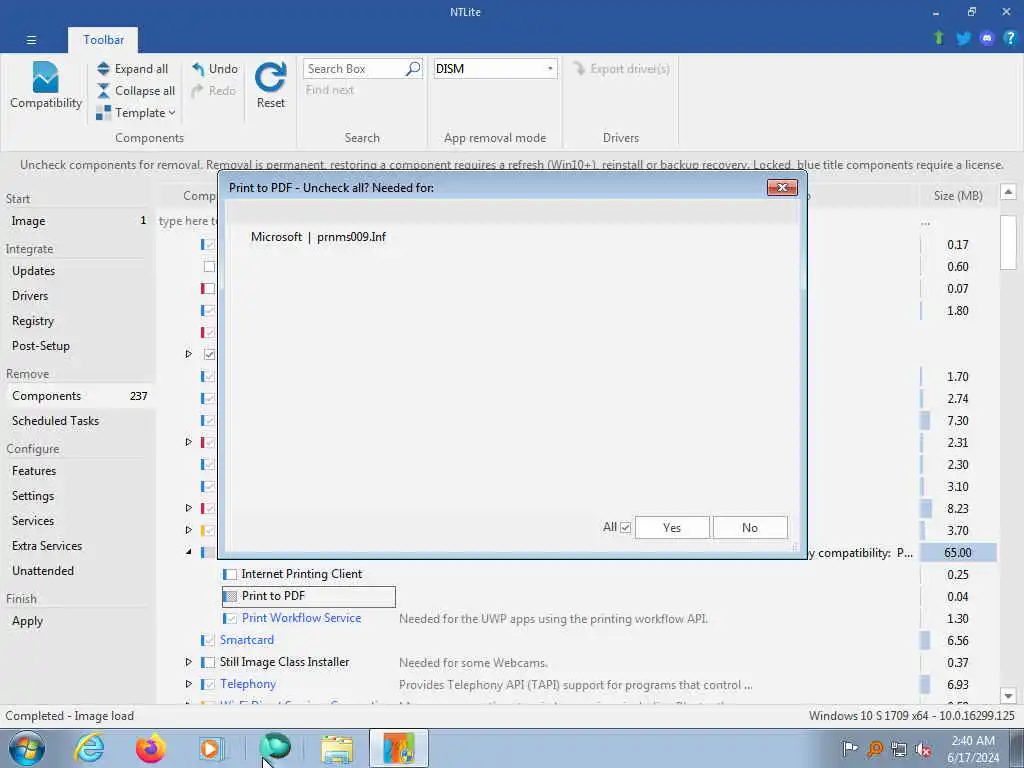
Task: Click the Size (MB) column header
Action: 957,195
